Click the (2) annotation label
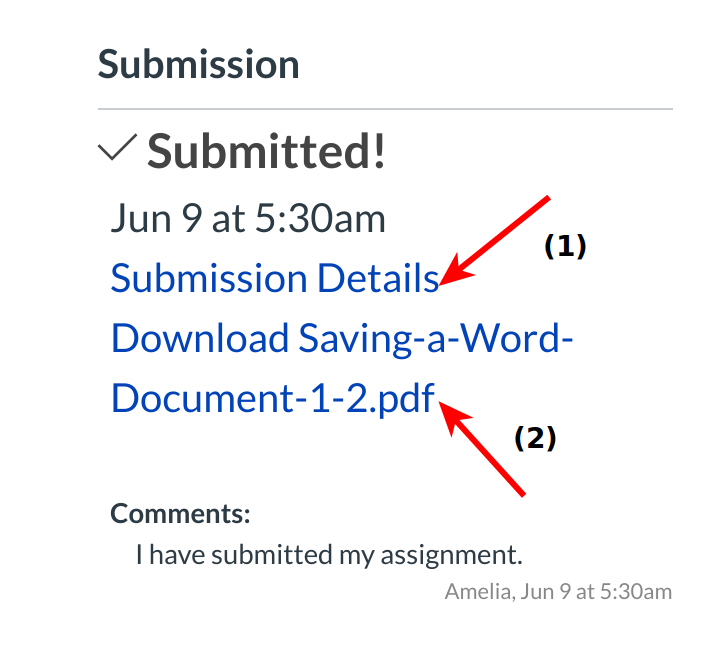This screenshot has height=666, width=720. (534, 438)
